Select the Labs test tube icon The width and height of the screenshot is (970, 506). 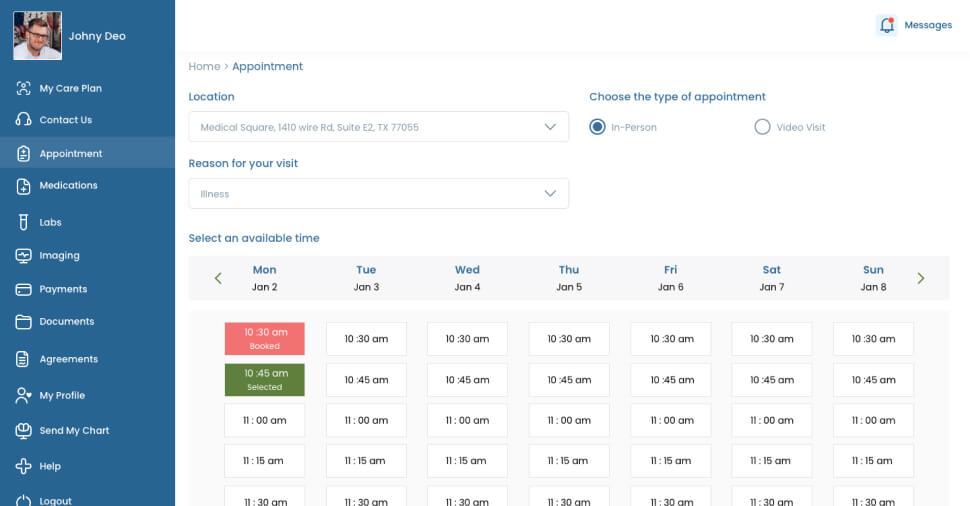pyautogui.click(x=23, y=222)
